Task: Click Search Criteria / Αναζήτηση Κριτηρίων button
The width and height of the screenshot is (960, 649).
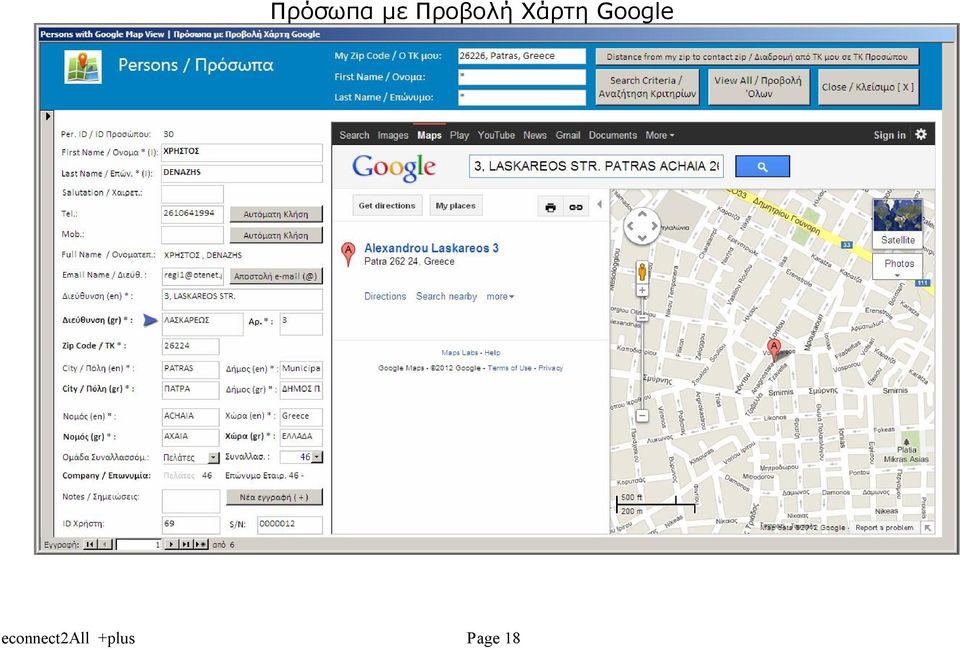Action: pyautogui.click(x=647, y=86)
